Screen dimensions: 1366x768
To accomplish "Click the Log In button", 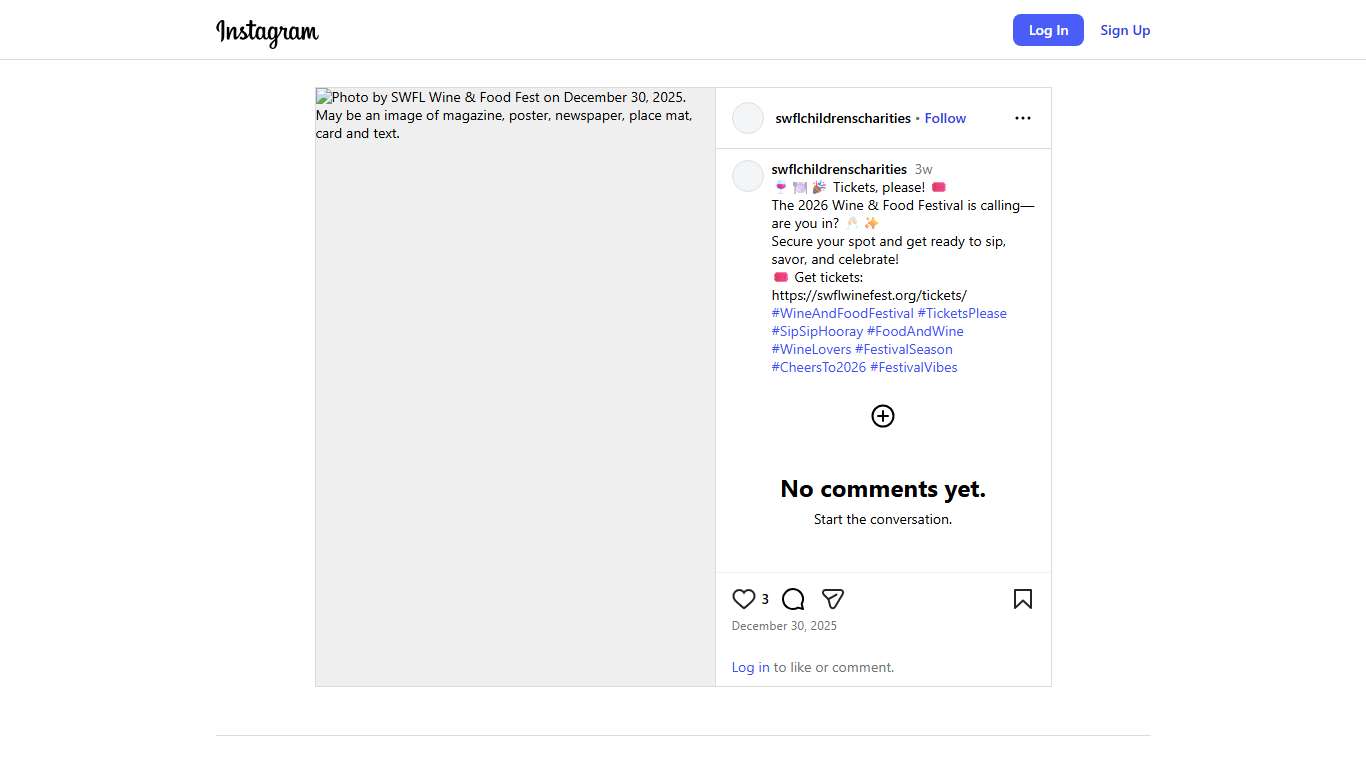I will pyautogui.click(x=1047, y=30).
